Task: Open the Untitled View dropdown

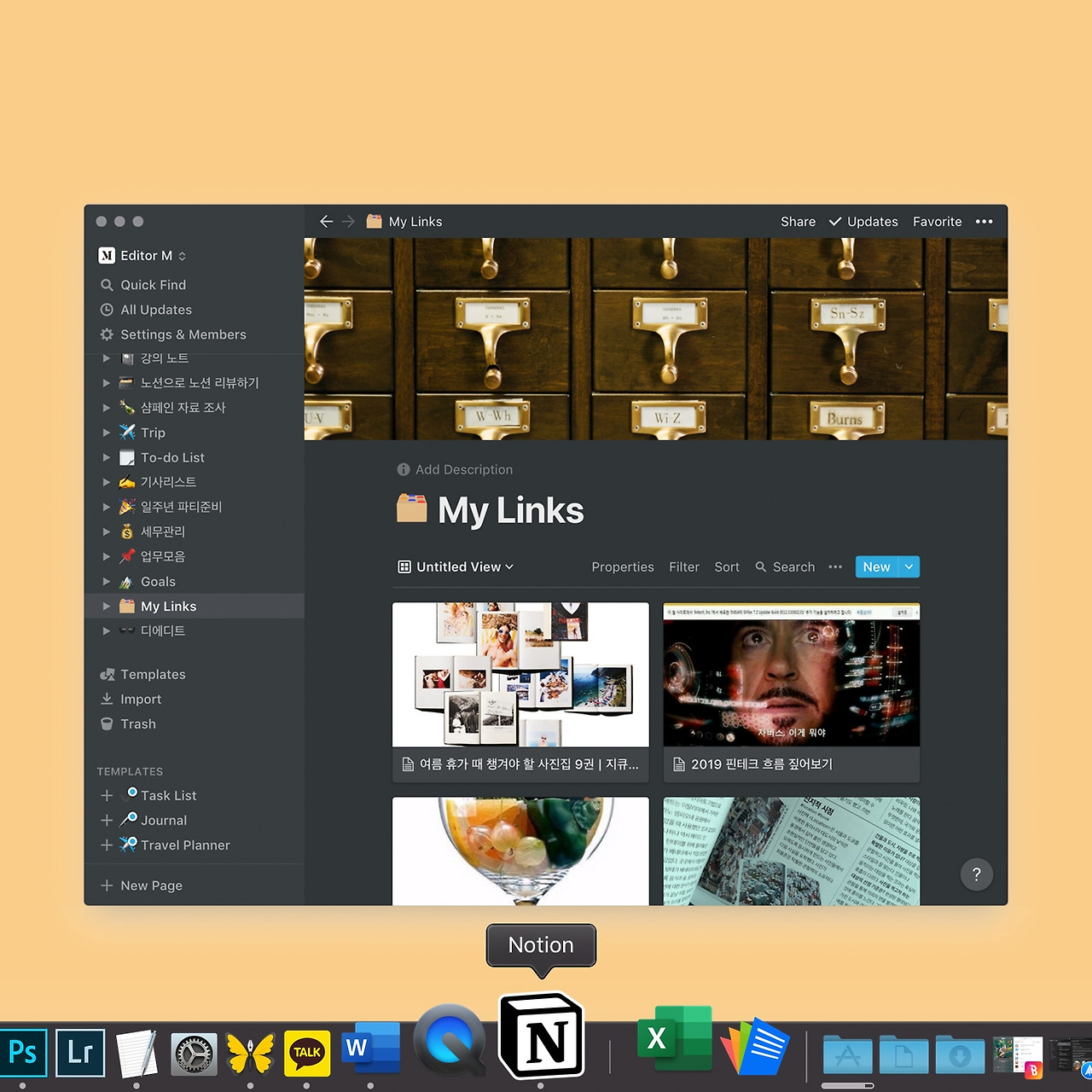Action: pyautogui.click(x=456, y=566)
